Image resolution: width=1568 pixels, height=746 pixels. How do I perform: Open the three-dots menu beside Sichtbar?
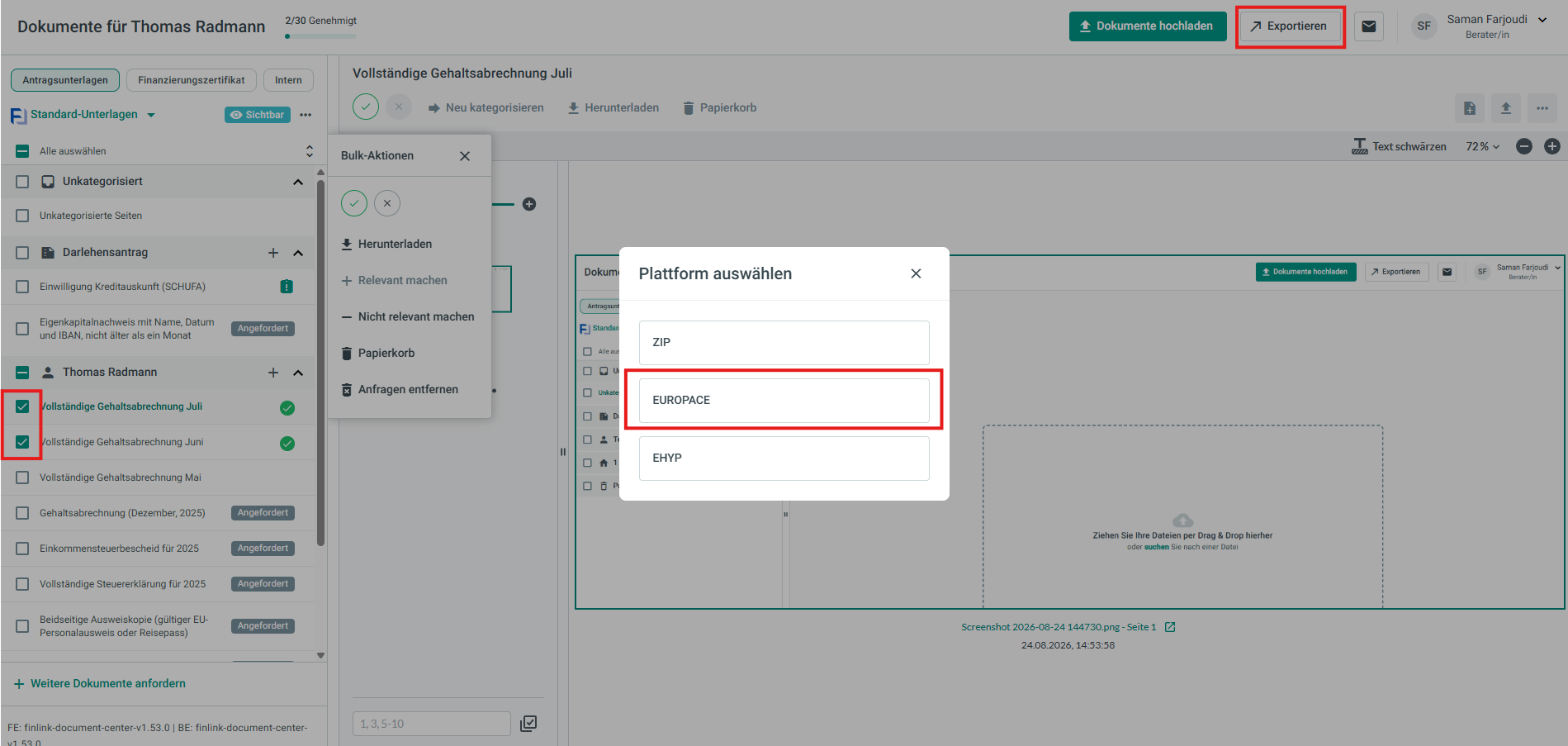(306, 115)
